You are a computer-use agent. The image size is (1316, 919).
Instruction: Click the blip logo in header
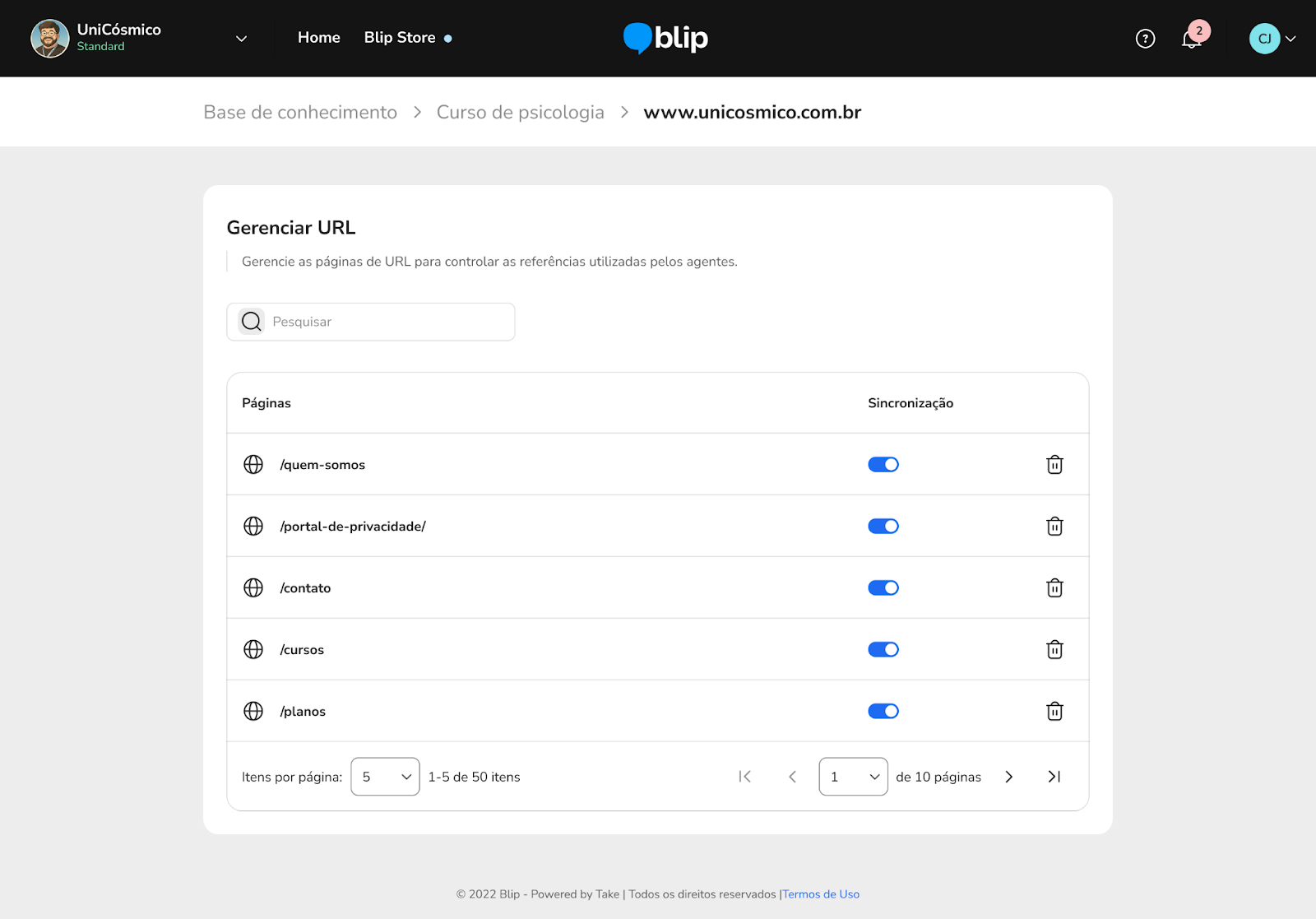665,38
